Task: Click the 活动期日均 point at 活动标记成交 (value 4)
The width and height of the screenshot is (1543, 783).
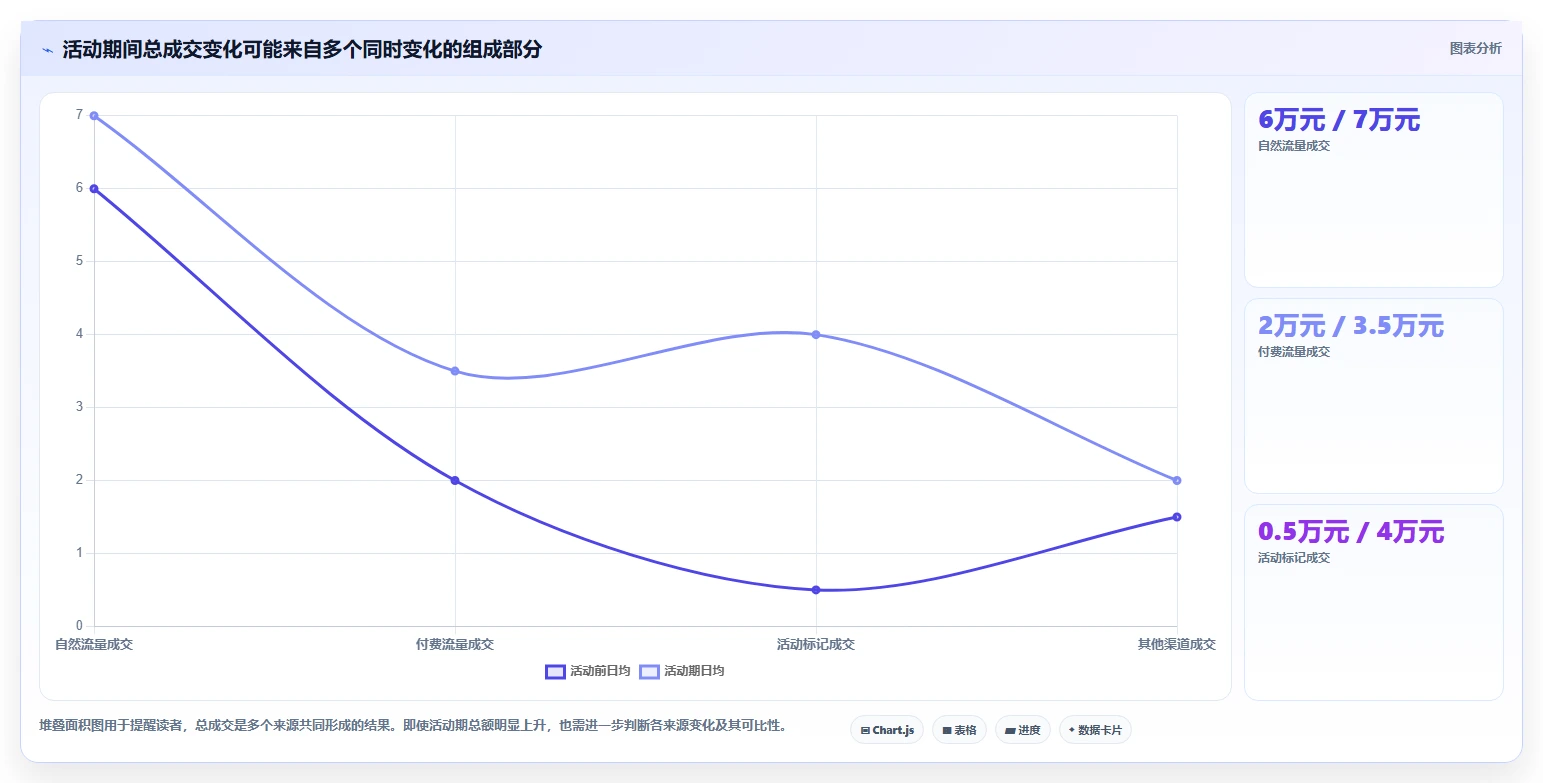Action: [x=816, y=334]
